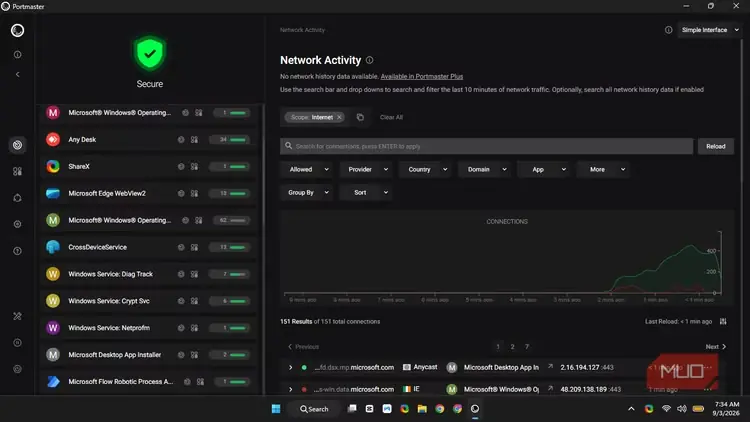Image resolution: width=750 pixels, height=422 pixels.
Task: Collapse the sidebar with the left chevron
Action: 17,74
